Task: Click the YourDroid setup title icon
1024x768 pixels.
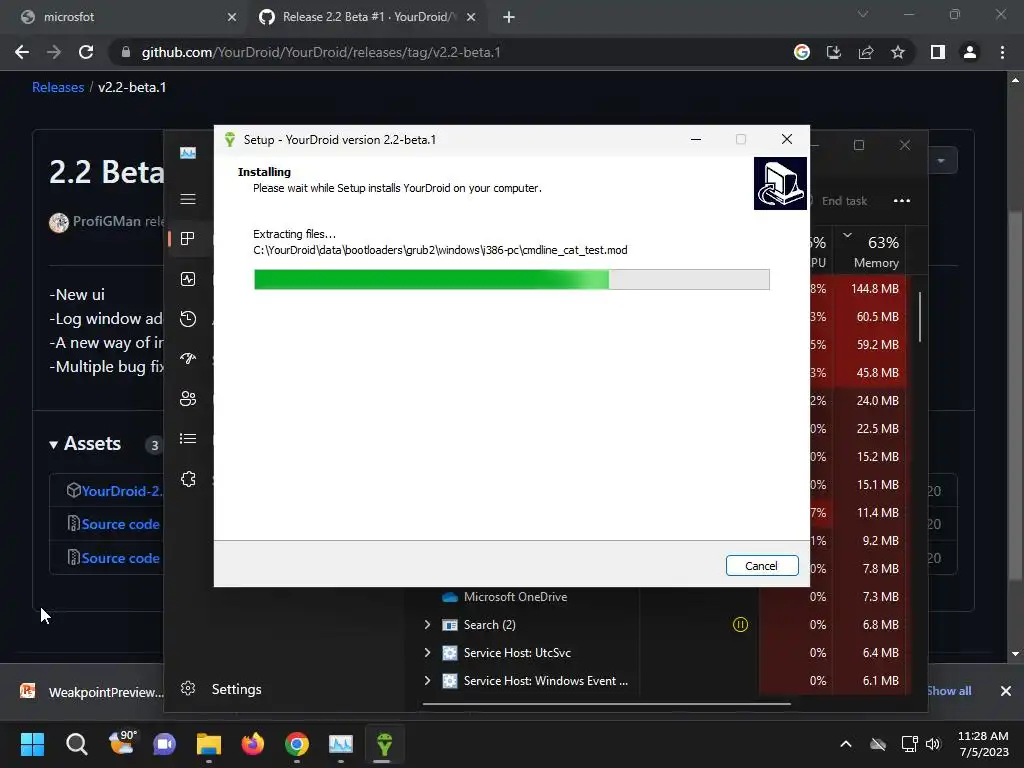Action: (230, 140)
